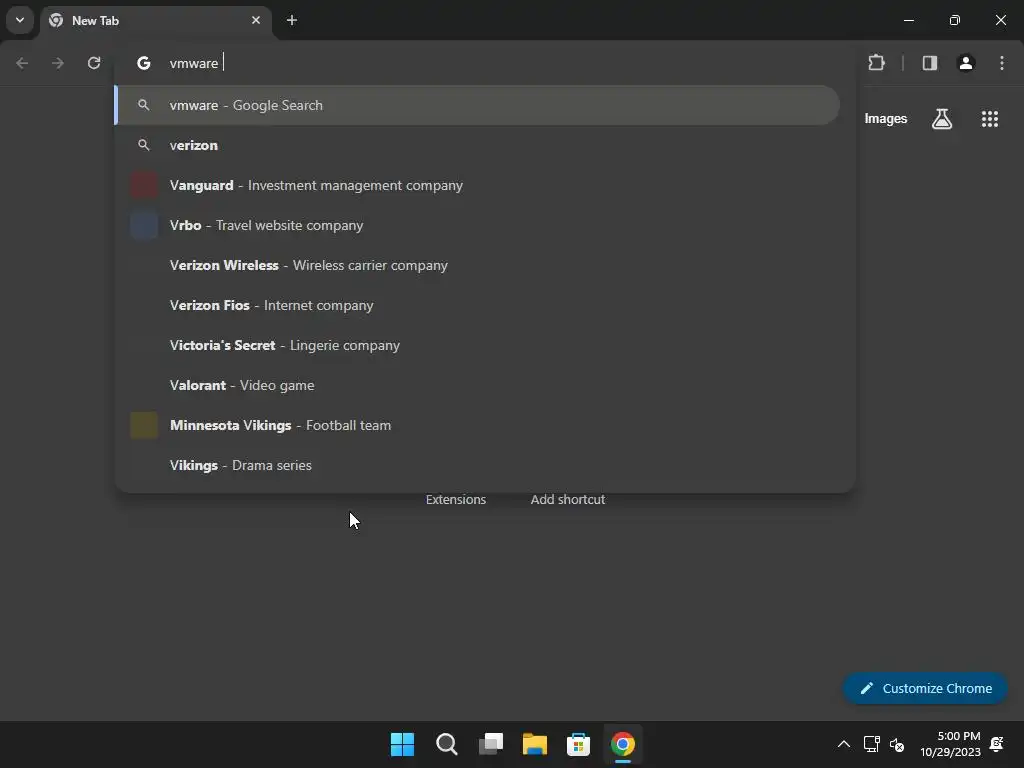
Task: Go back using the back arrow
Action: pos(22,63)
